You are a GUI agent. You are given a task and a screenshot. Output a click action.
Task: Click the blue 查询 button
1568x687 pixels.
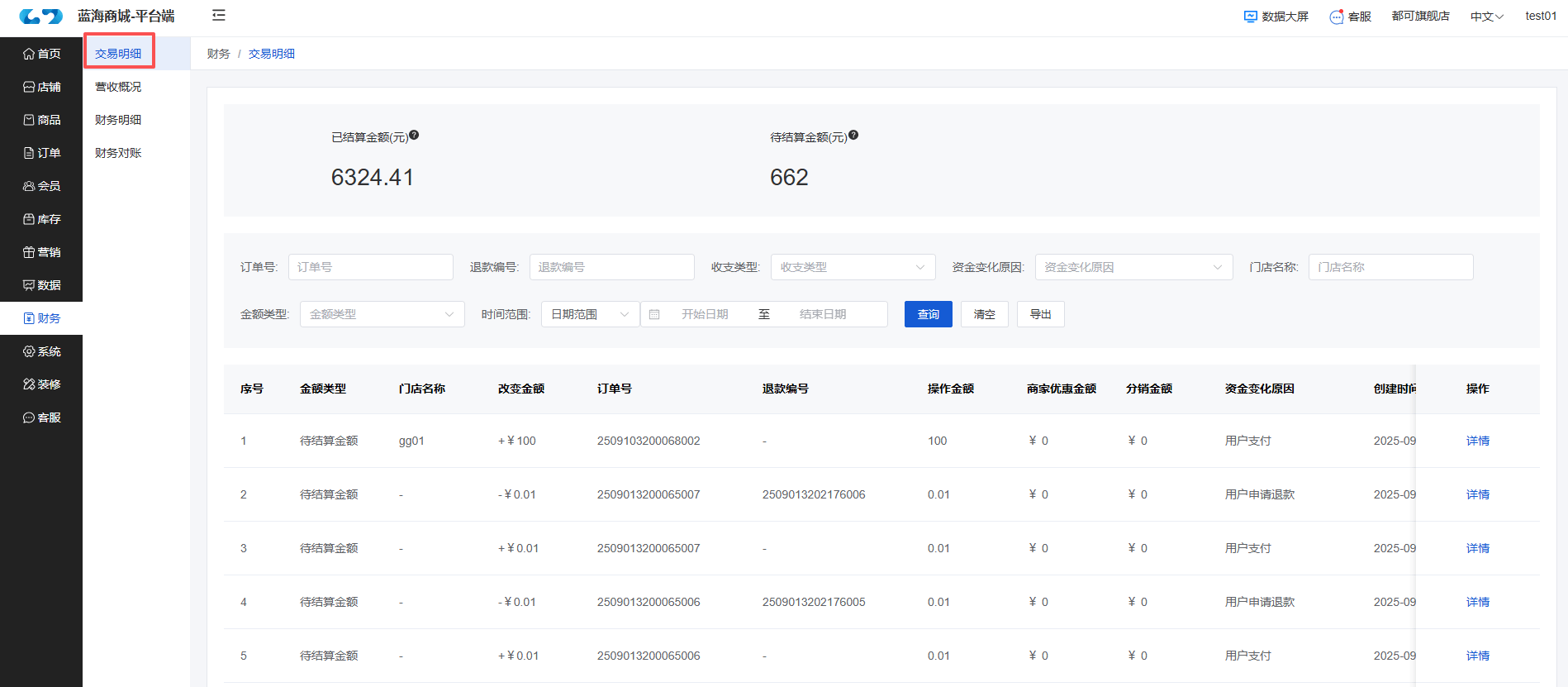pos(928,314)
